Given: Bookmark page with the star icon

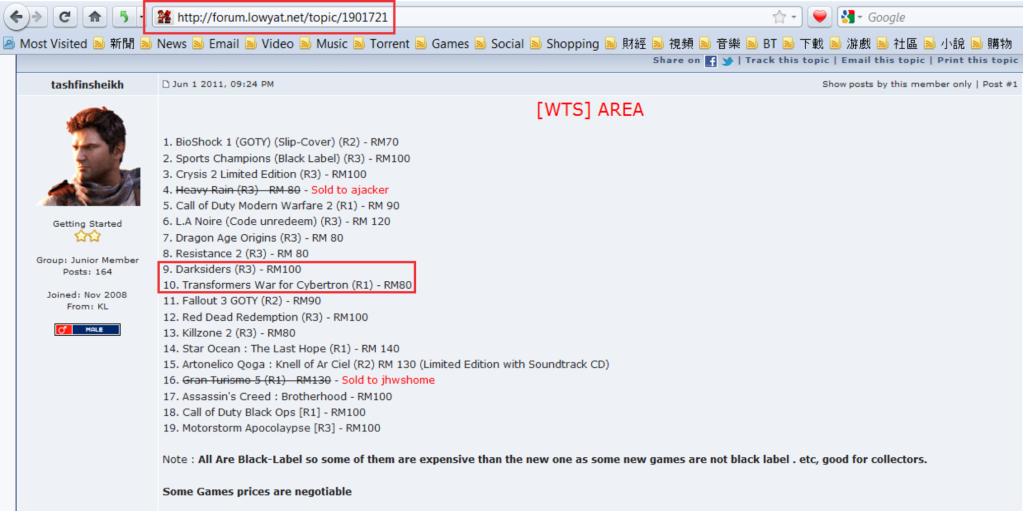Looking at the screenshot, I should pyautogui.click(x=779, y=17).
